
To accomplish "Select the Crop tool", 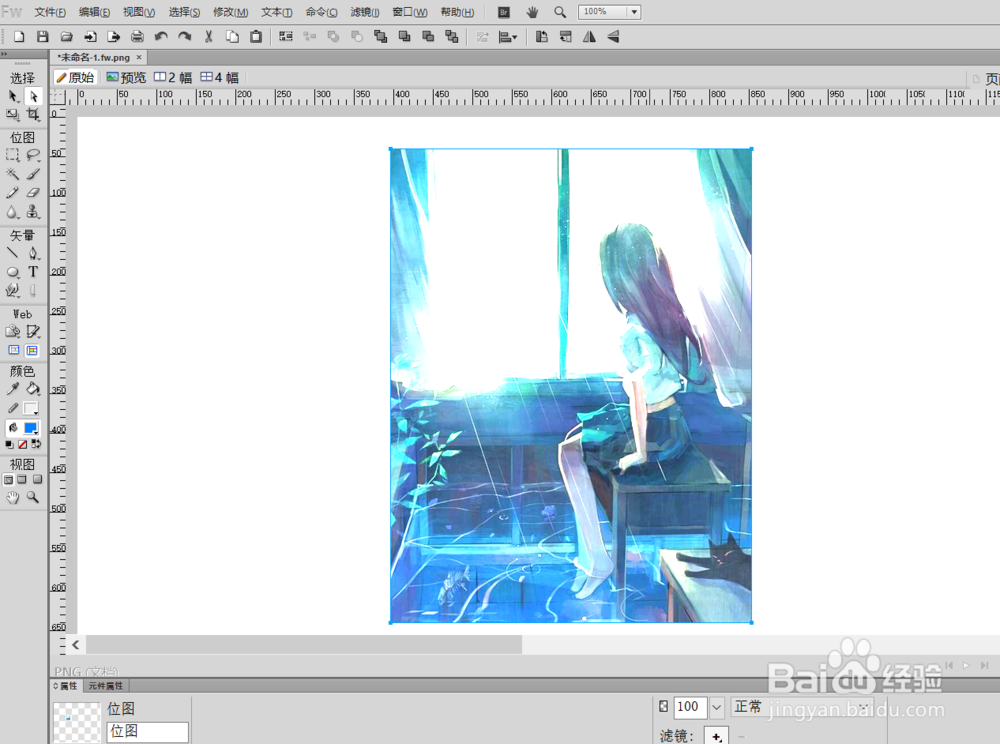I will click(33, 115).
